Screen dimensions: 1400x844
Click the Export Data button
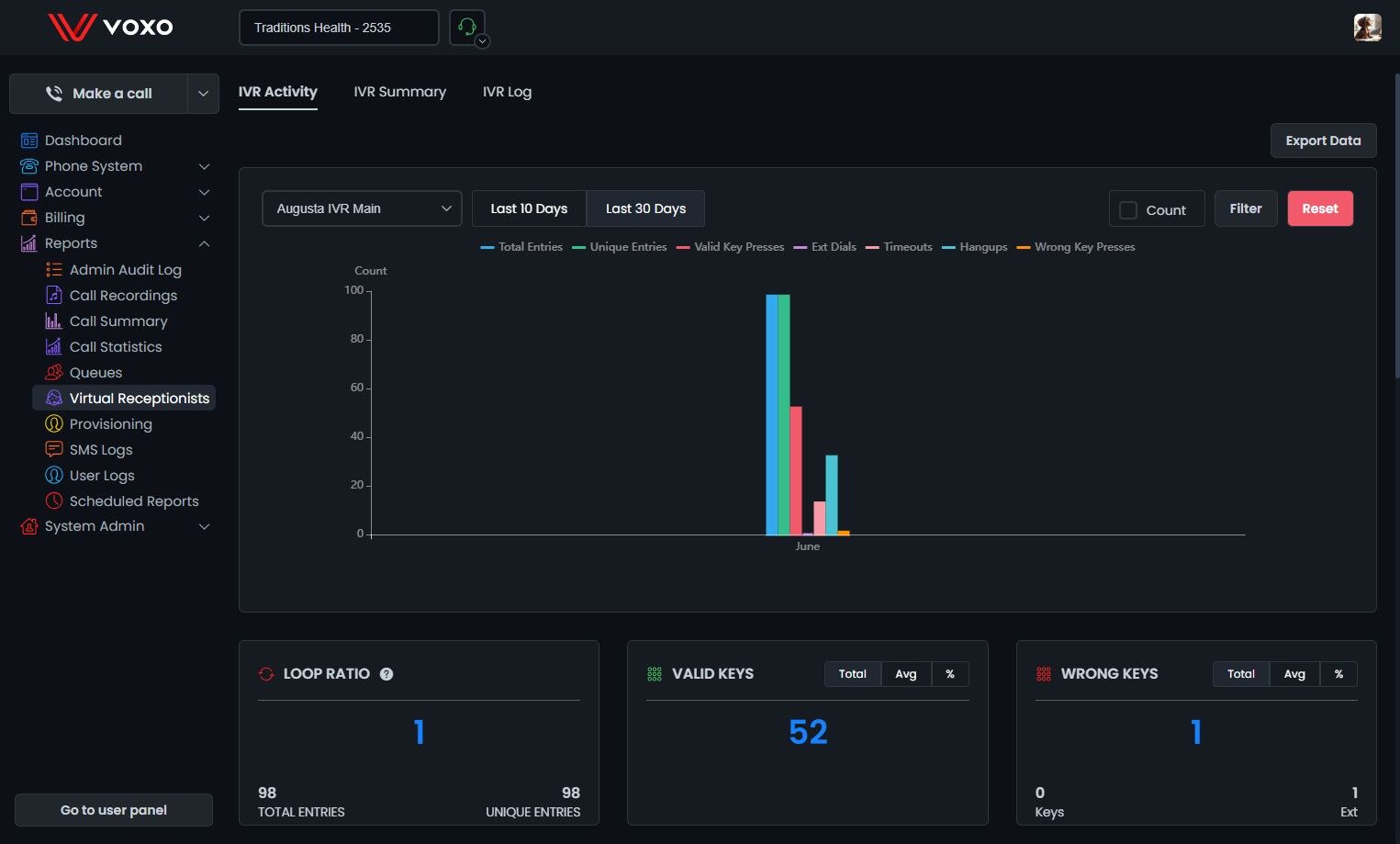click(x=1323, y=141)
